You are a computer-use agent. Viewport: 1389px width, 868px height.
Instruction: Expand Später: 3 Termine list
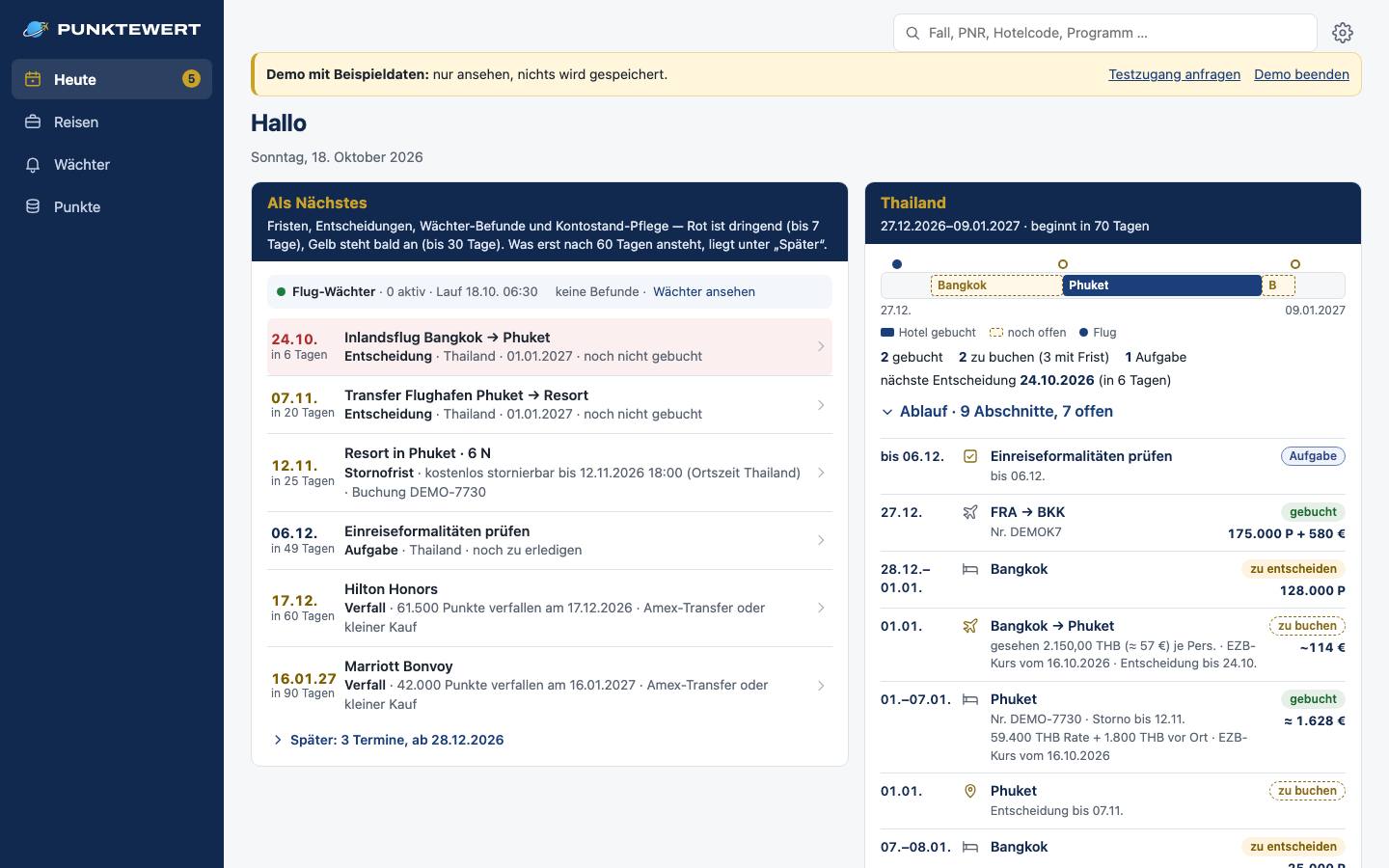click(x=388, y=740)
